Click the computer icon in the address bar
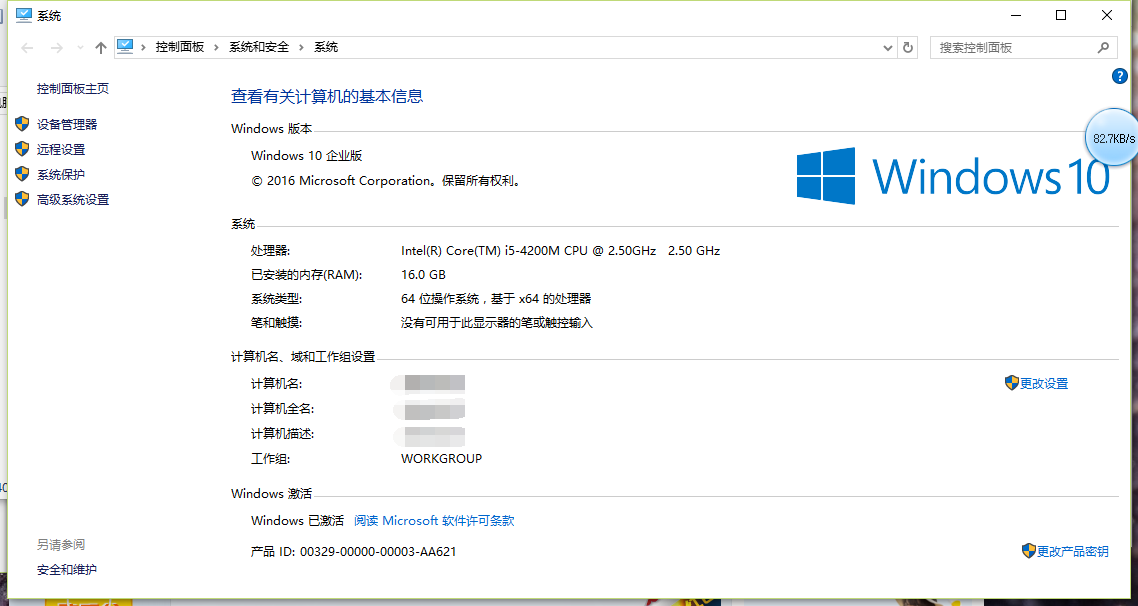 pyautogui.click(x=126, y=47)
